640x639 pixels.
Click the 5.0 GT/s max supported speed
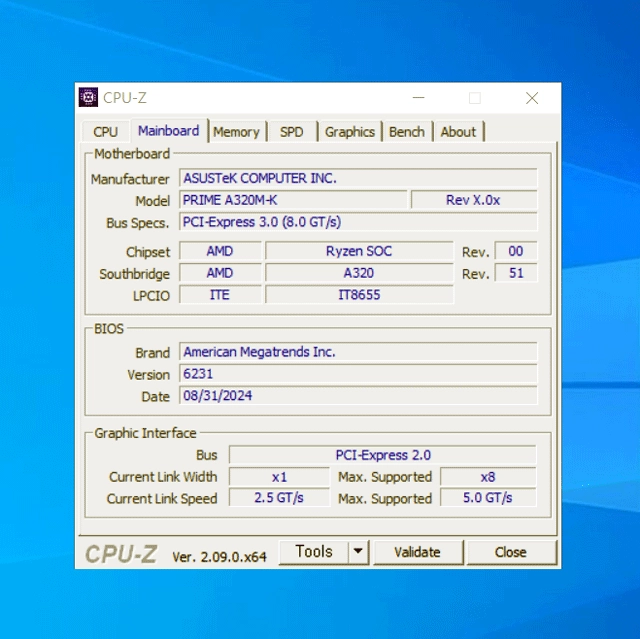pyautogui.click(x=488, y=498)
